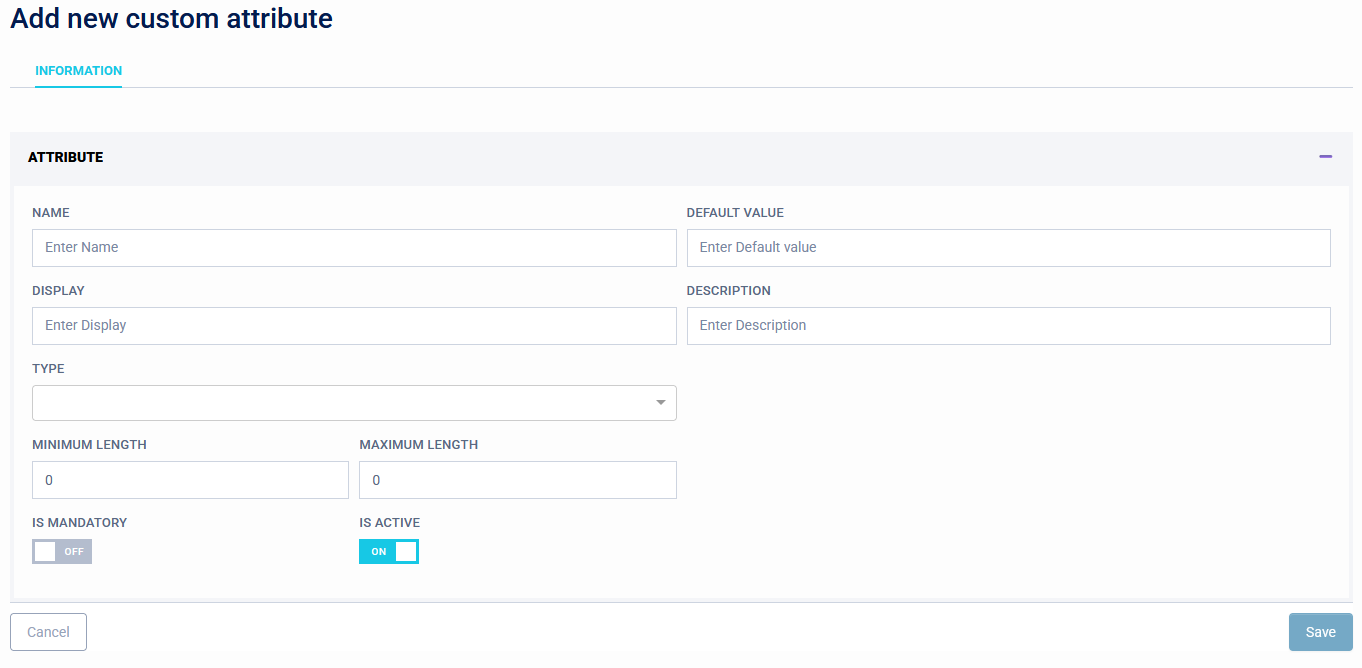Click the TYPE field label
This screenshot has width=1362, height=668.
(x=48, y=369)
